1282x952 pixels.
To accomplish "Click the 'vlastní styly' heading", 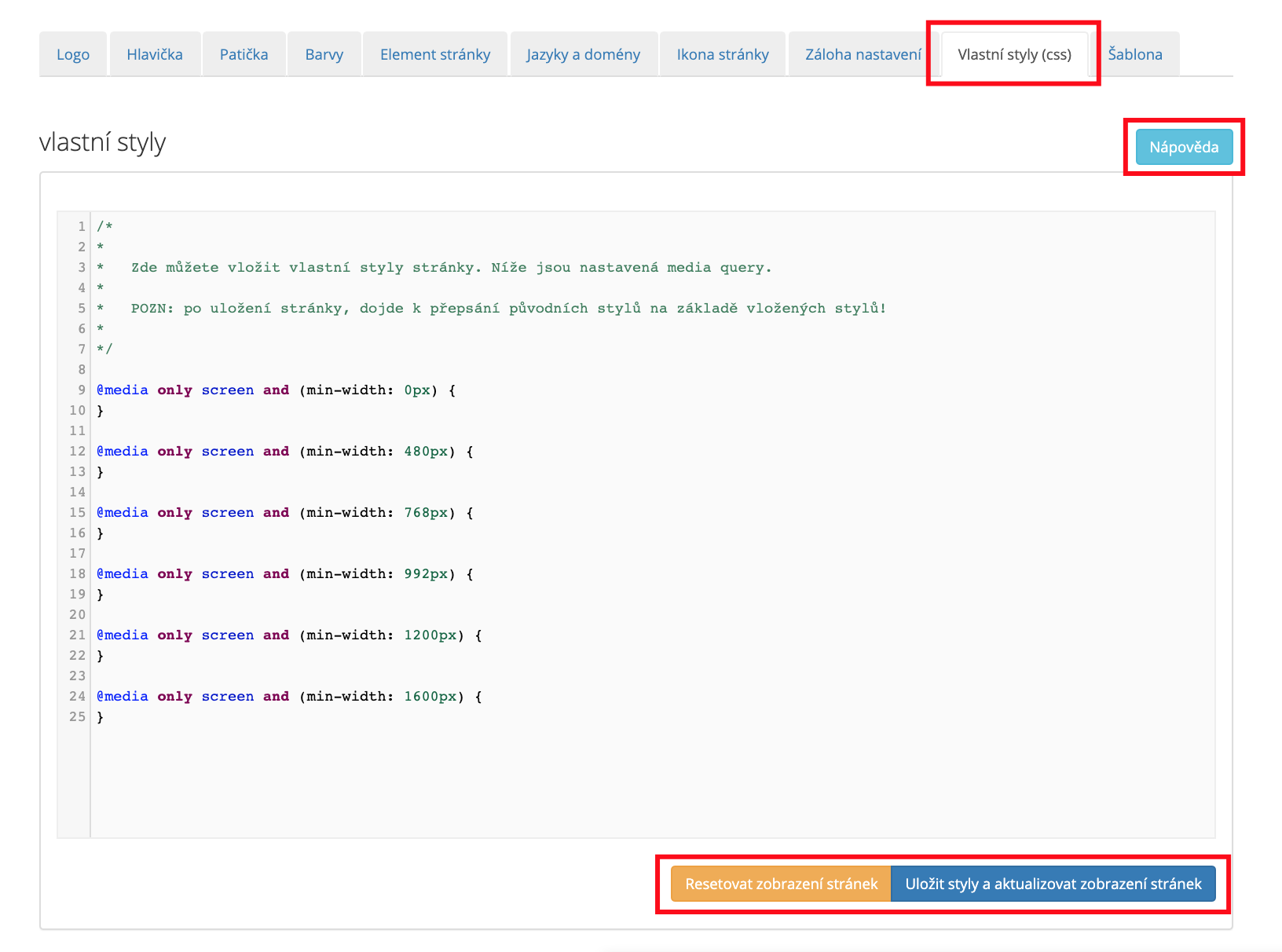I will pyautogui.click(x=102, y=143).
